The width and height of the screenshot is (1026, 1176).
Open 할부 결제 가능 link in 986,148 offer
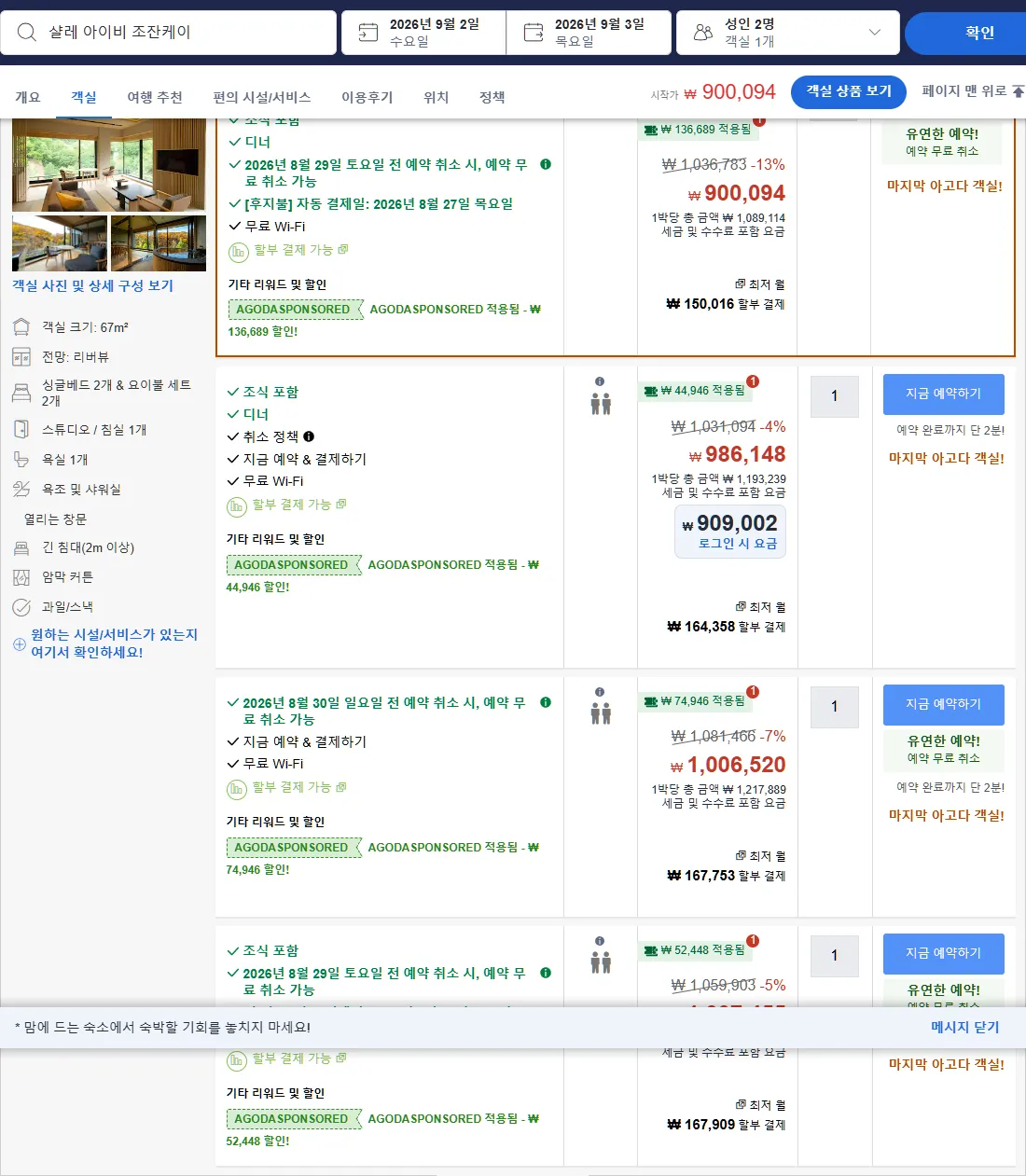pos(298,505)
